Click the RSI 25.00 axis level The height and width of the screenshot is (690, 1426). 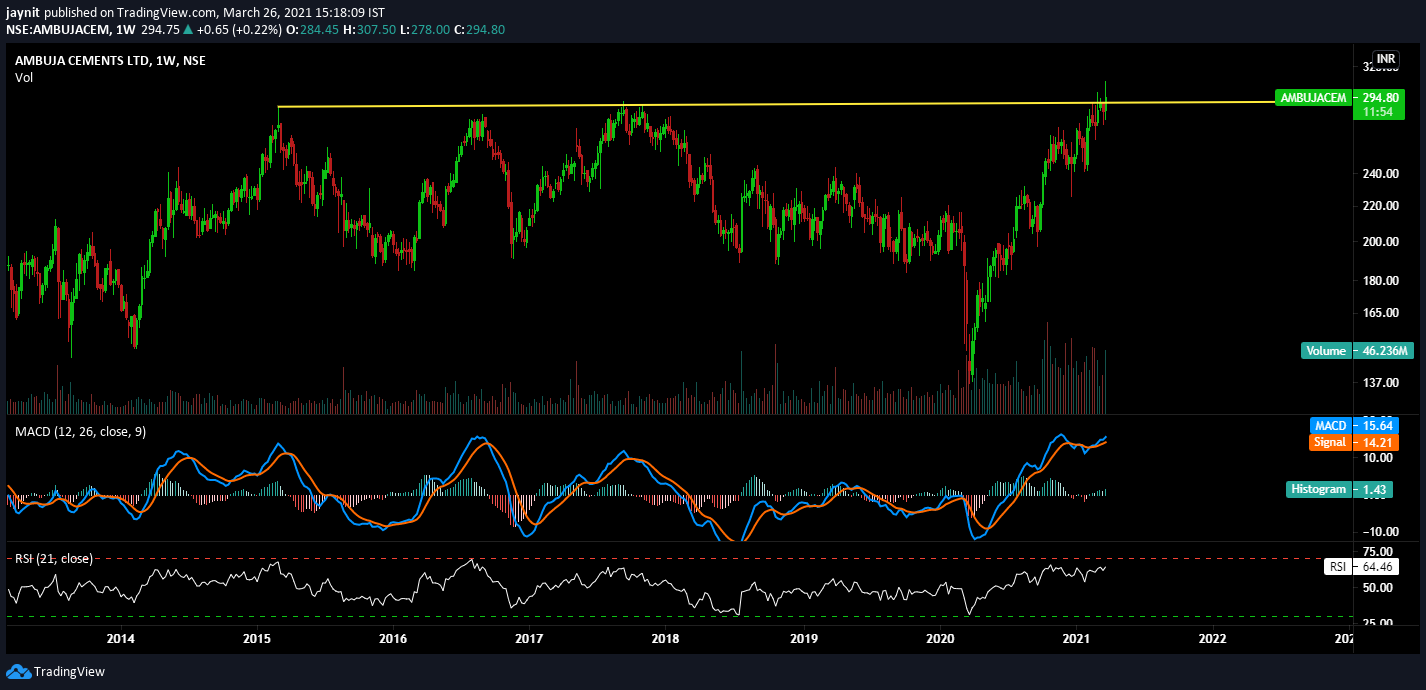tap(1376, 624)
